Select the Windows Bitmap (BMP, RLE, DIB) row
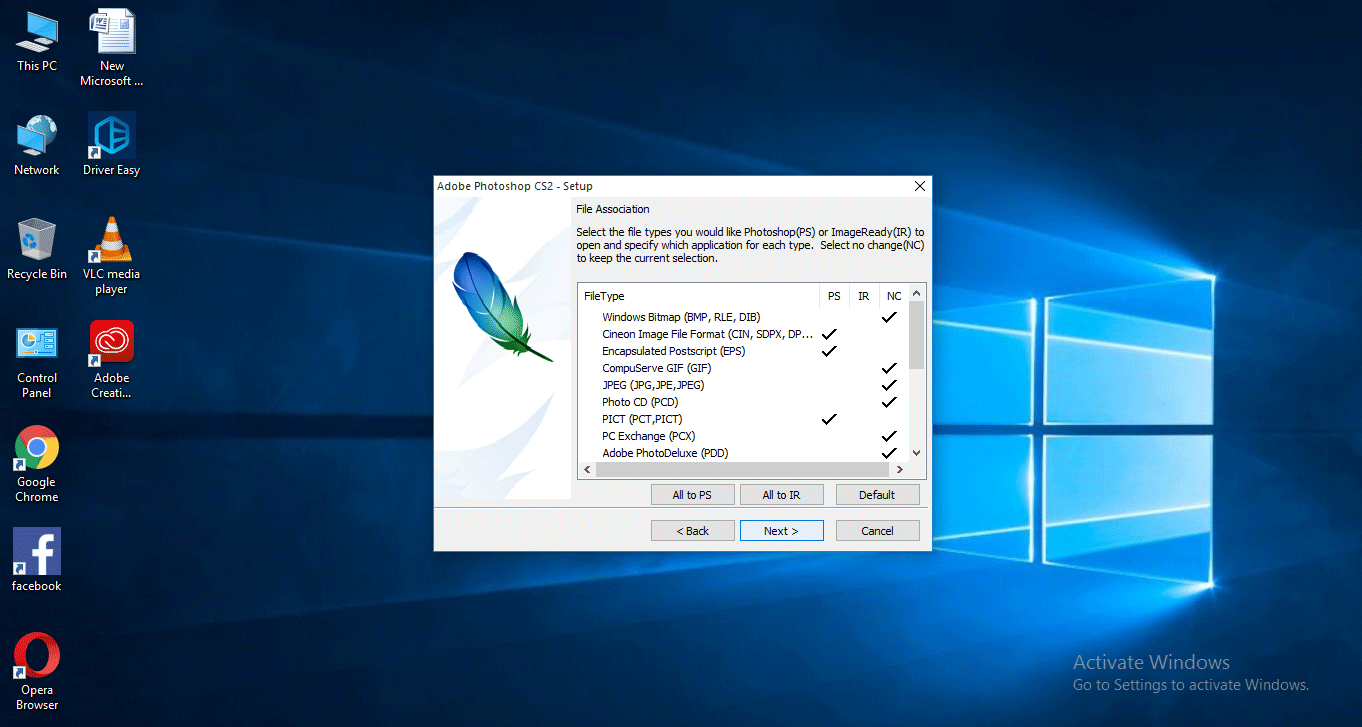Image resolution: width=1362 pixels, height=727 pixels. pos(743,317)
